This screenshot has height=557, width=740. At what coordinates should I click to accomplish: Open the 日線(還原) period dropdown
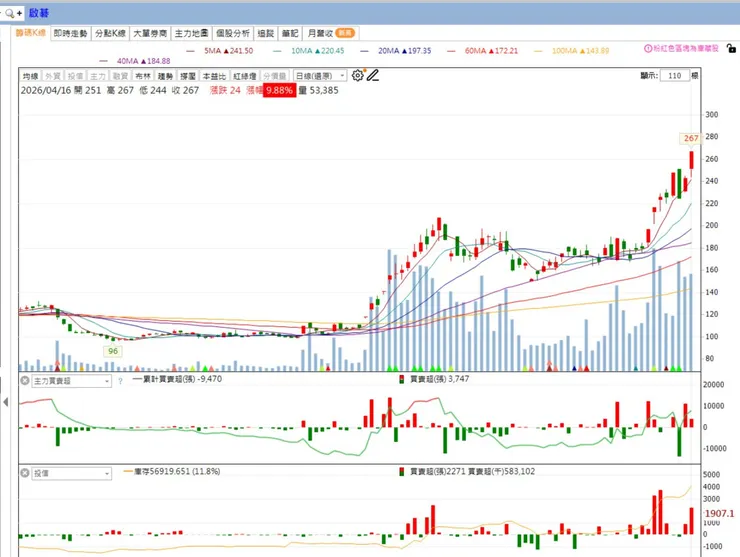320,76
